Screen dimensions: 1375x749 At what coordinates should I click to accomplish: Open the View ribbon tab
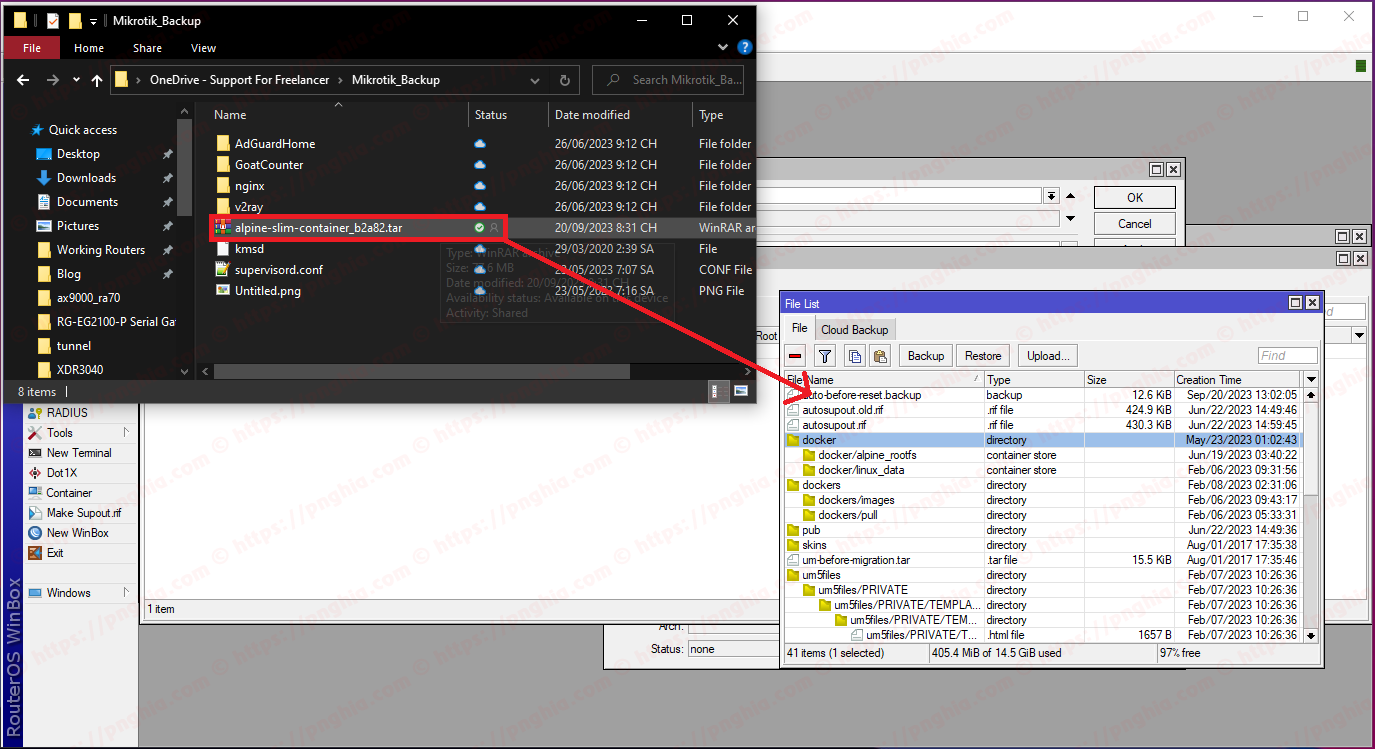pos(203,48)
